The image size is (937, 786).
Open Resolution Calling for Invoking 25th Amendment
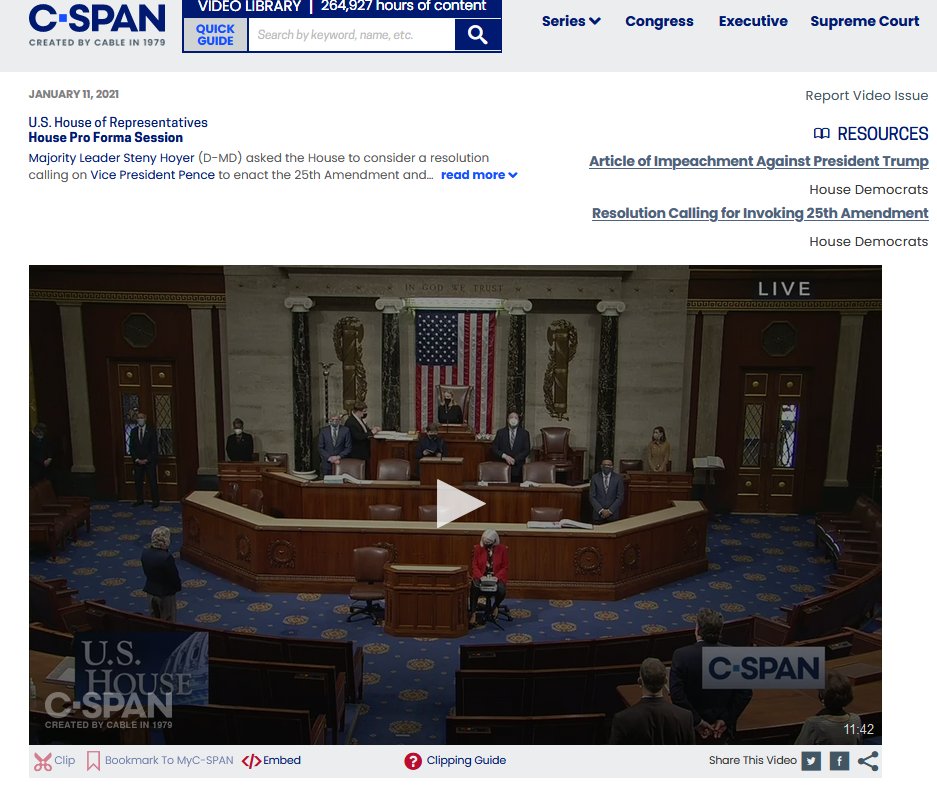click(x=760, y=213)
